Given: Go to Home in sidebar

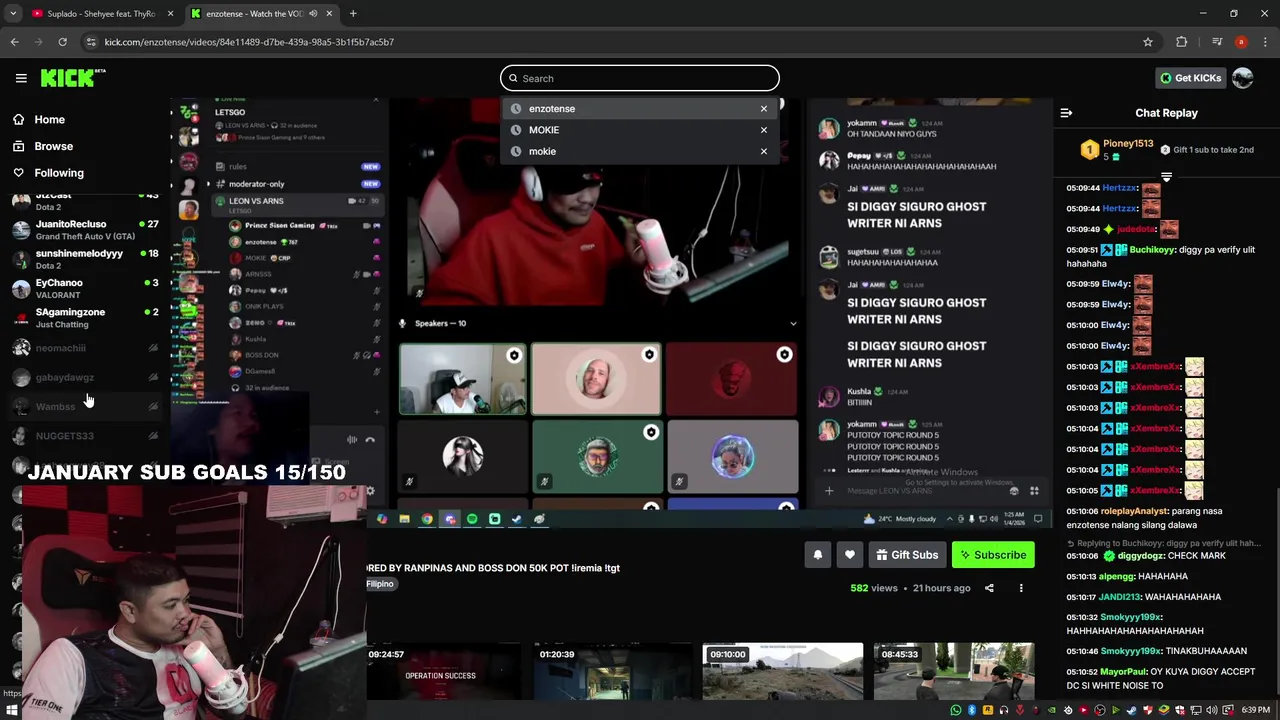Looking at the screenshot, I should (49, 119).
